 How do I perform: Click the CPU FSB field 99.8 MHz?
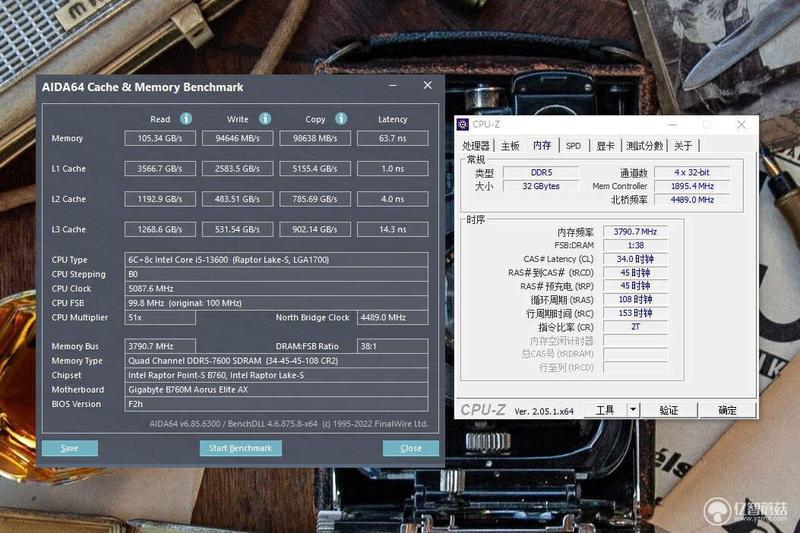276,303
